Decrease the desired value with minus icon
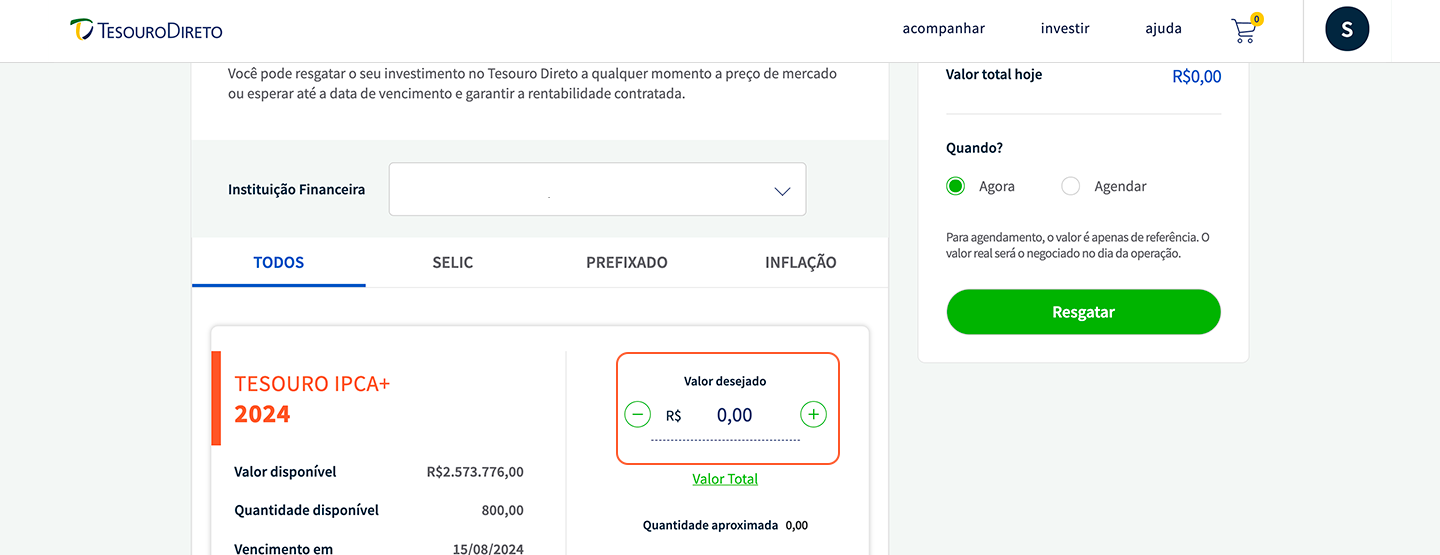 point(637,414)
